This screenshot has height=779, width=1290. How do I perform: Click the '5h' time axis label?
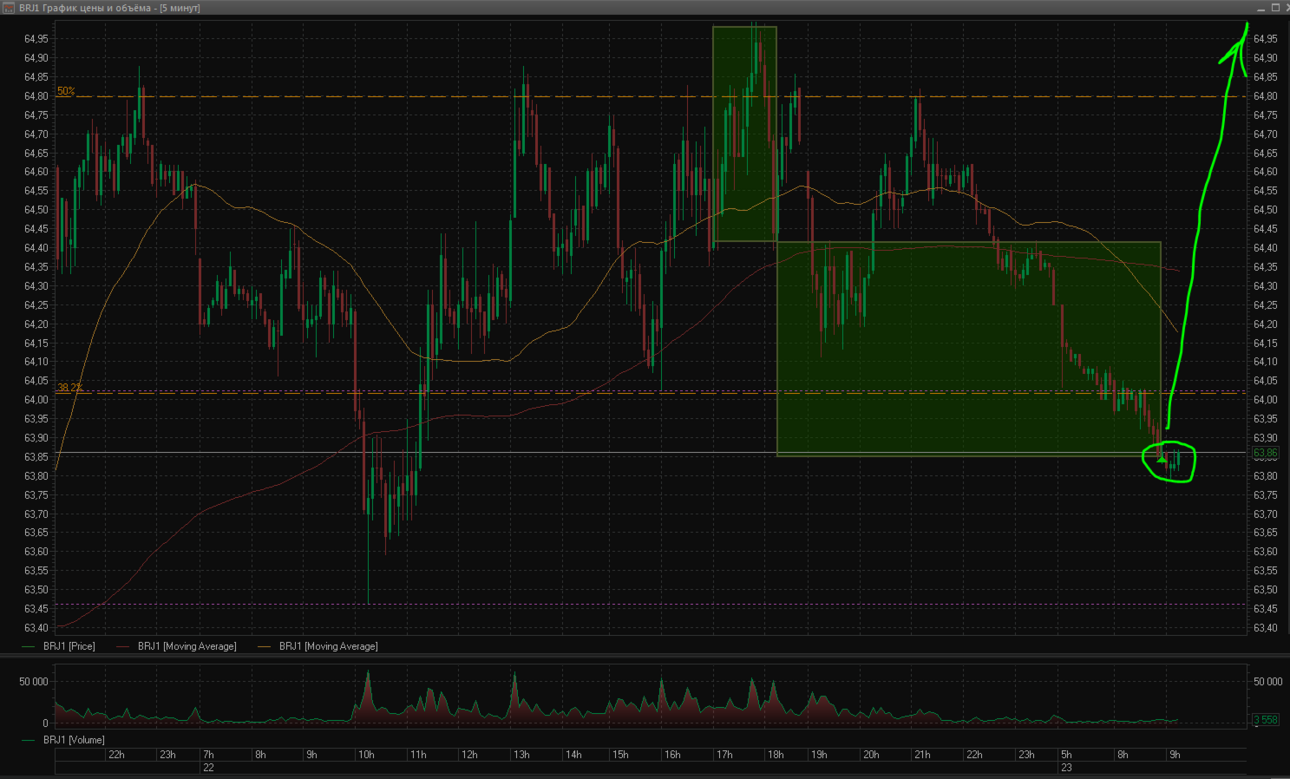pos(1067,755)
